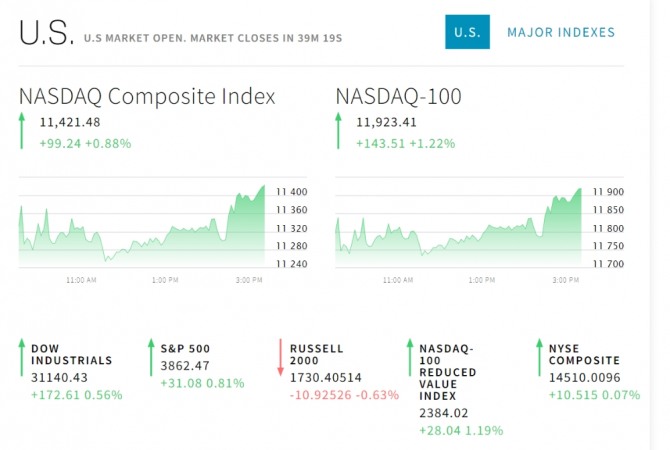Switch to the Major Indexes tab
The image size is (670, 450).
[561, 33]
